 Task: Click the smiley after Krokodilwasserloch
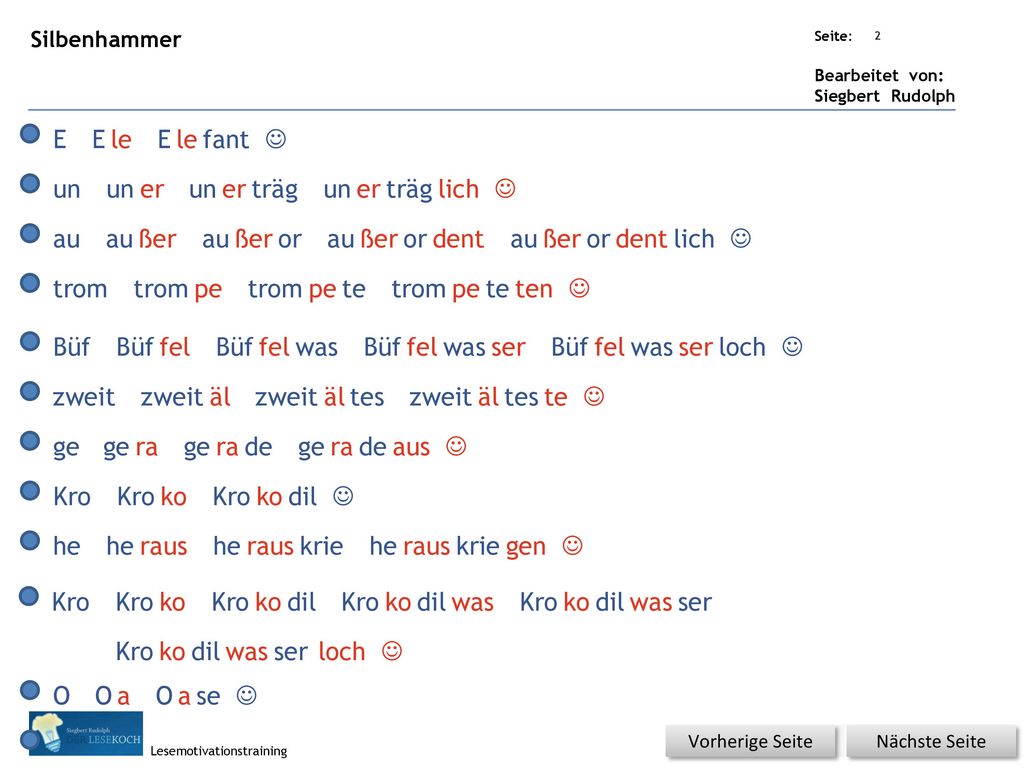[392, 650]
